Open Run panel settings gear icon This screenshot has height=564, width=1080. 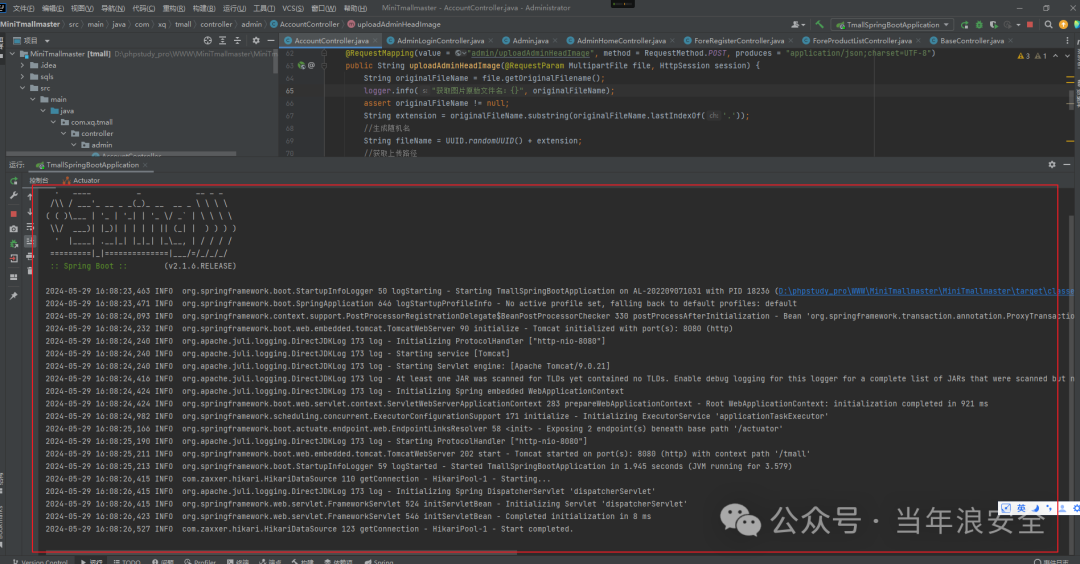[1052, 165]
